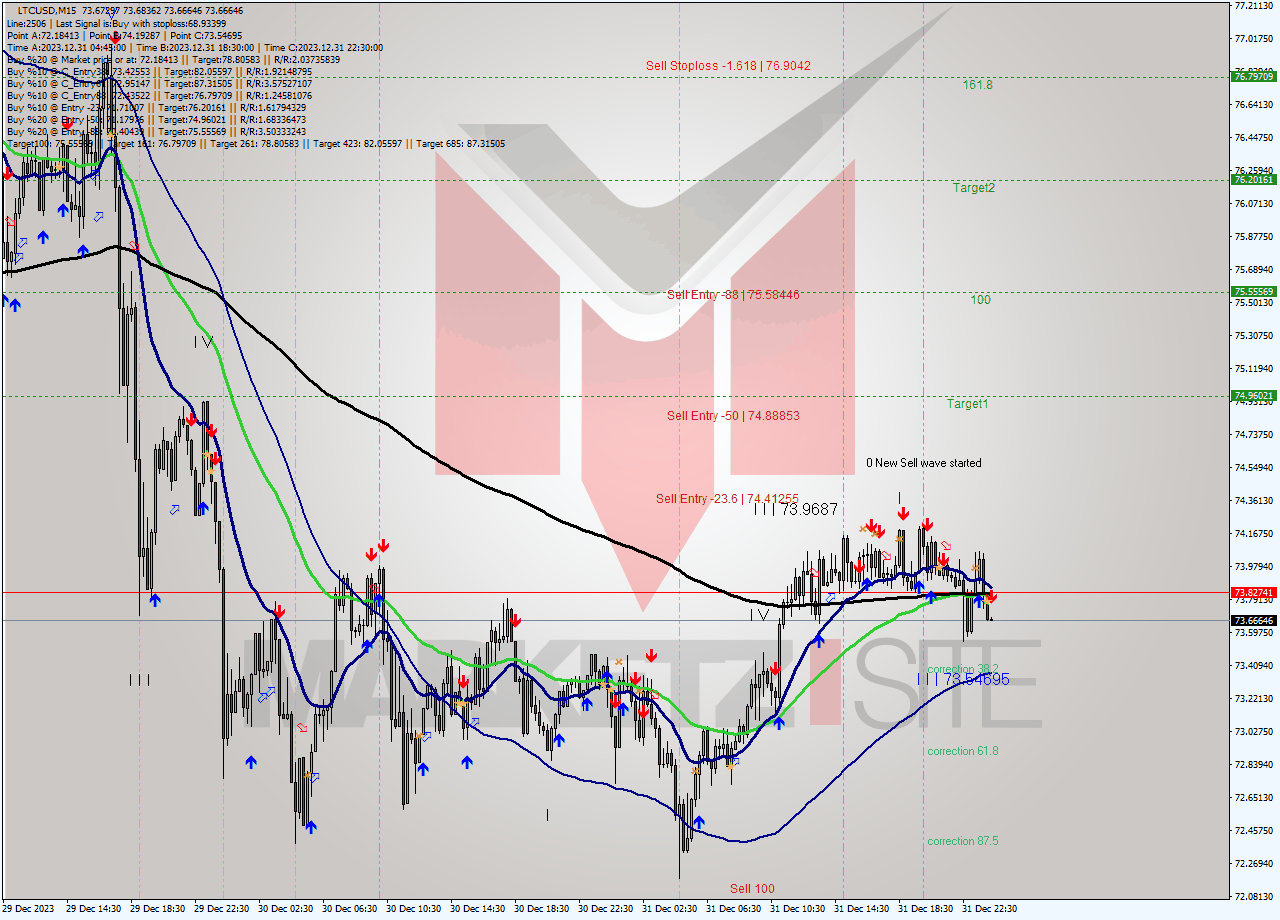Click the black 73.66646 current price tag
Image resolution: width=1280 pixels, height=920 pixels.
[1254, 621]
